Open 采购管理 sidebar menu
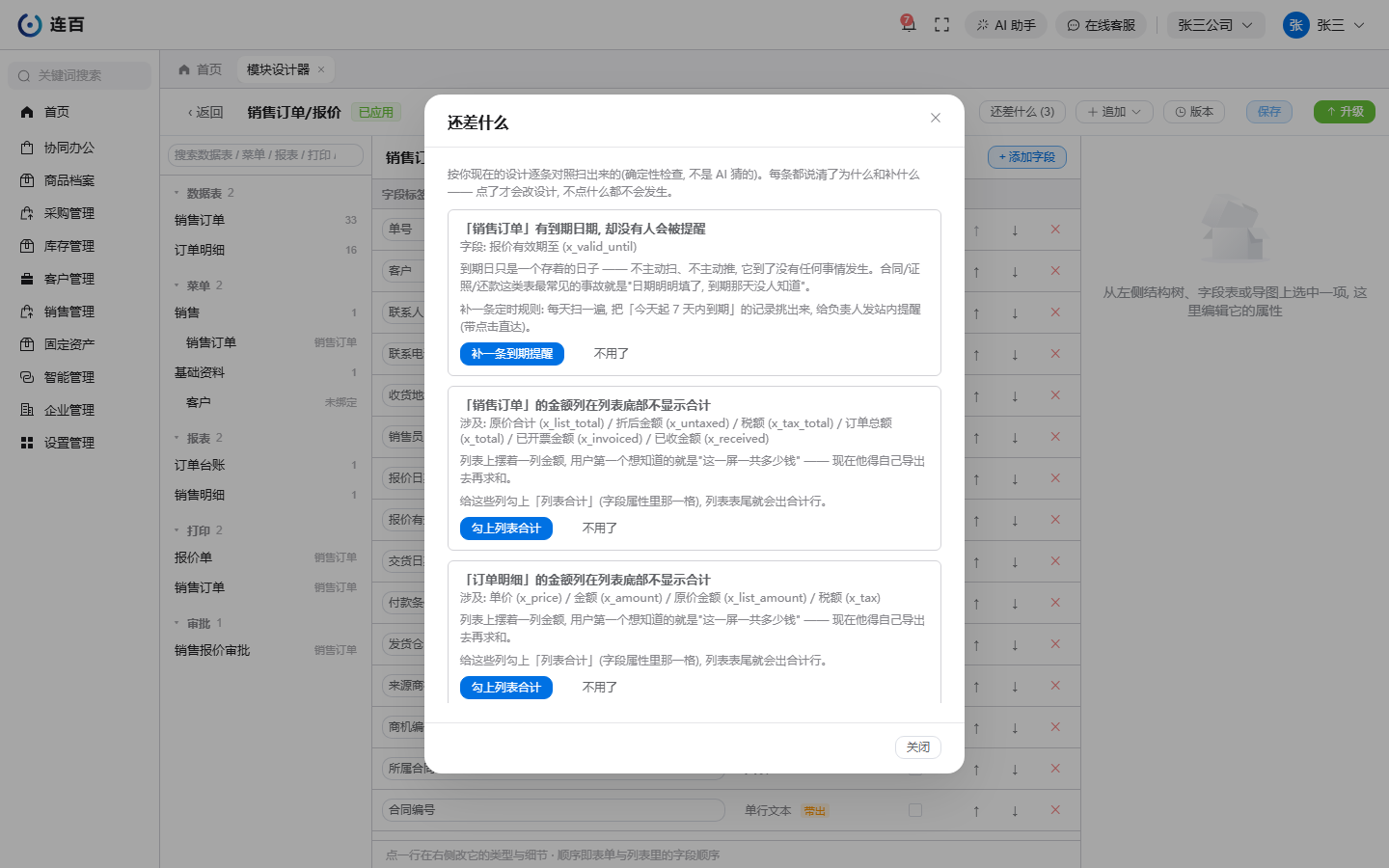The height and width of the screenshot is (868, 1389). (80, 213)
